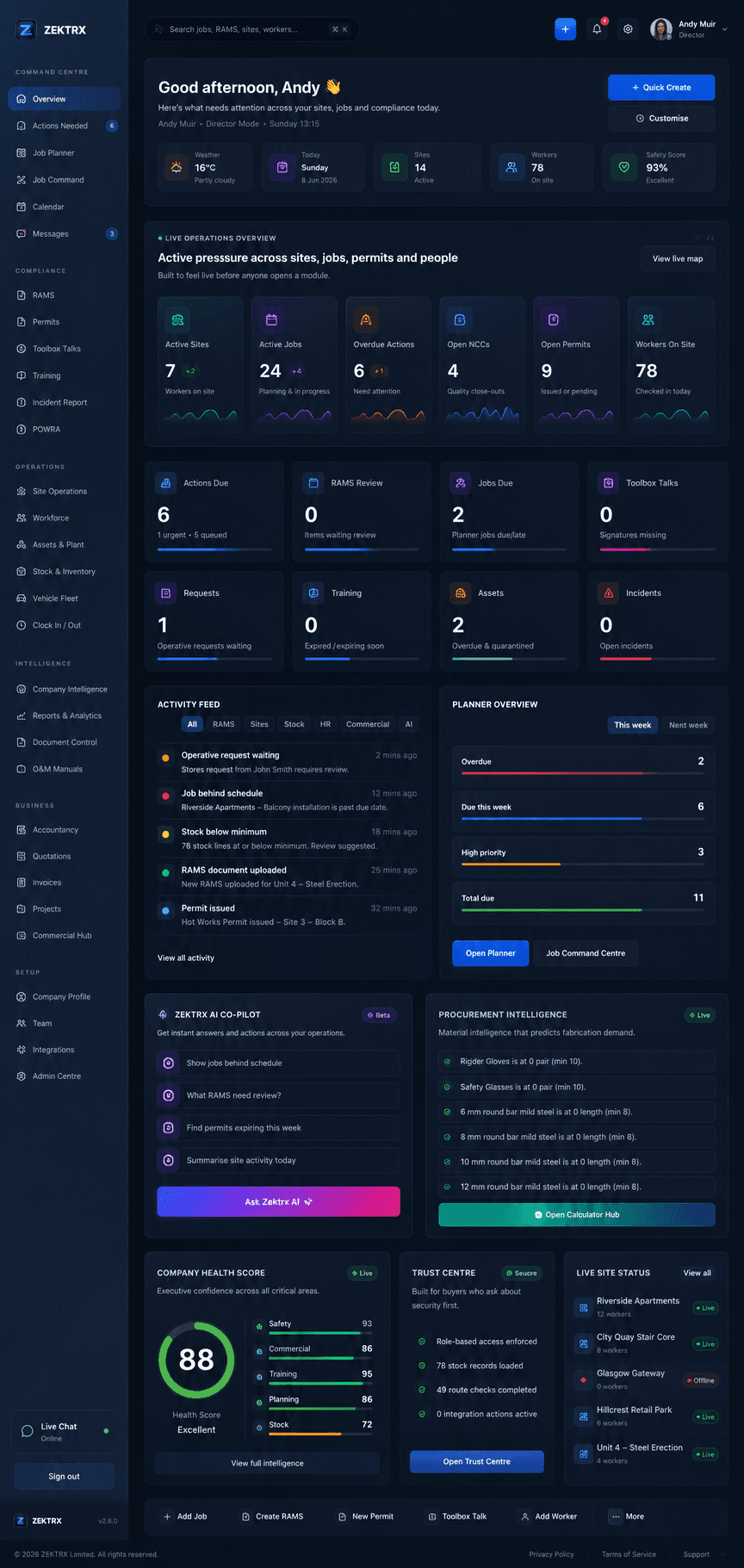
Task: Go to Messages in sidebar
Action: click(x=64, y=234)
